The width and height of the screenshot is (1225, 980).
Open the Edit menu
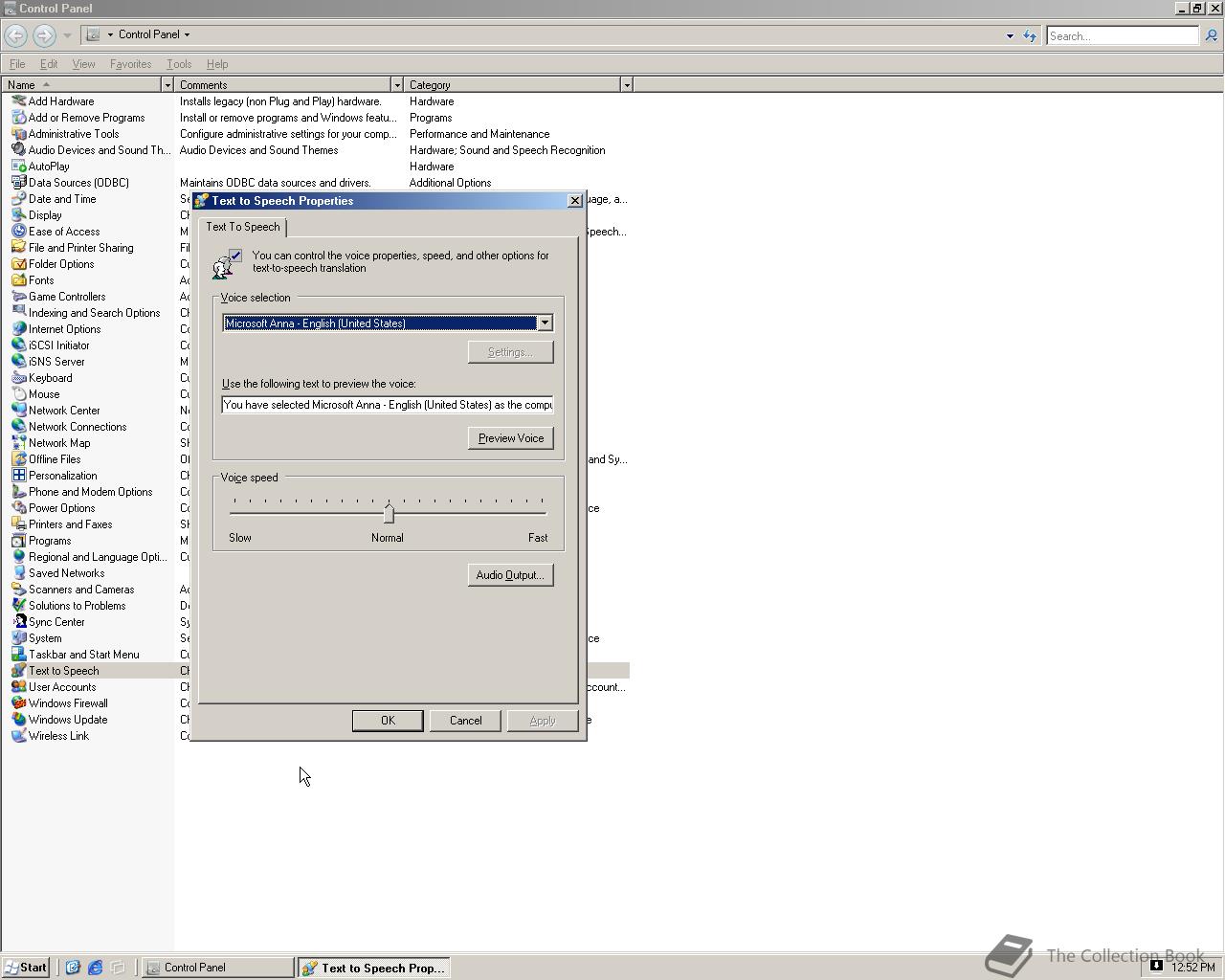click(49, 64)
